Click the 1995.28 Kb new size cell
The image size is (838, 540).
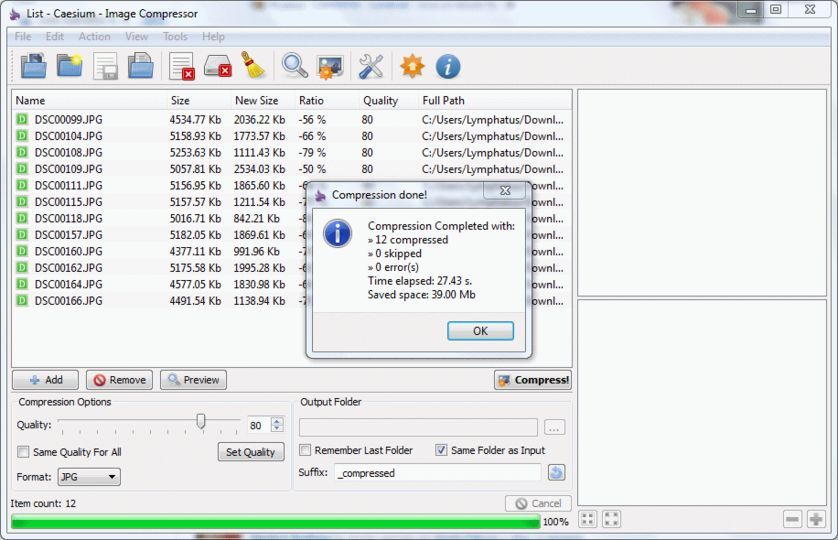click(259, 268)
